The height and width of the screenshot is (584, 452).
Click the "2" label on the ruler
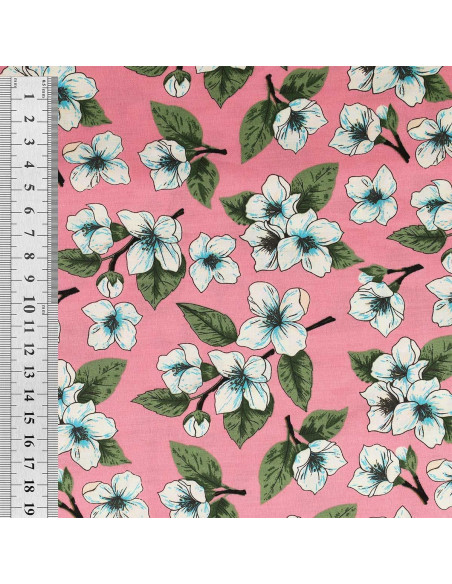coord(29,119)
